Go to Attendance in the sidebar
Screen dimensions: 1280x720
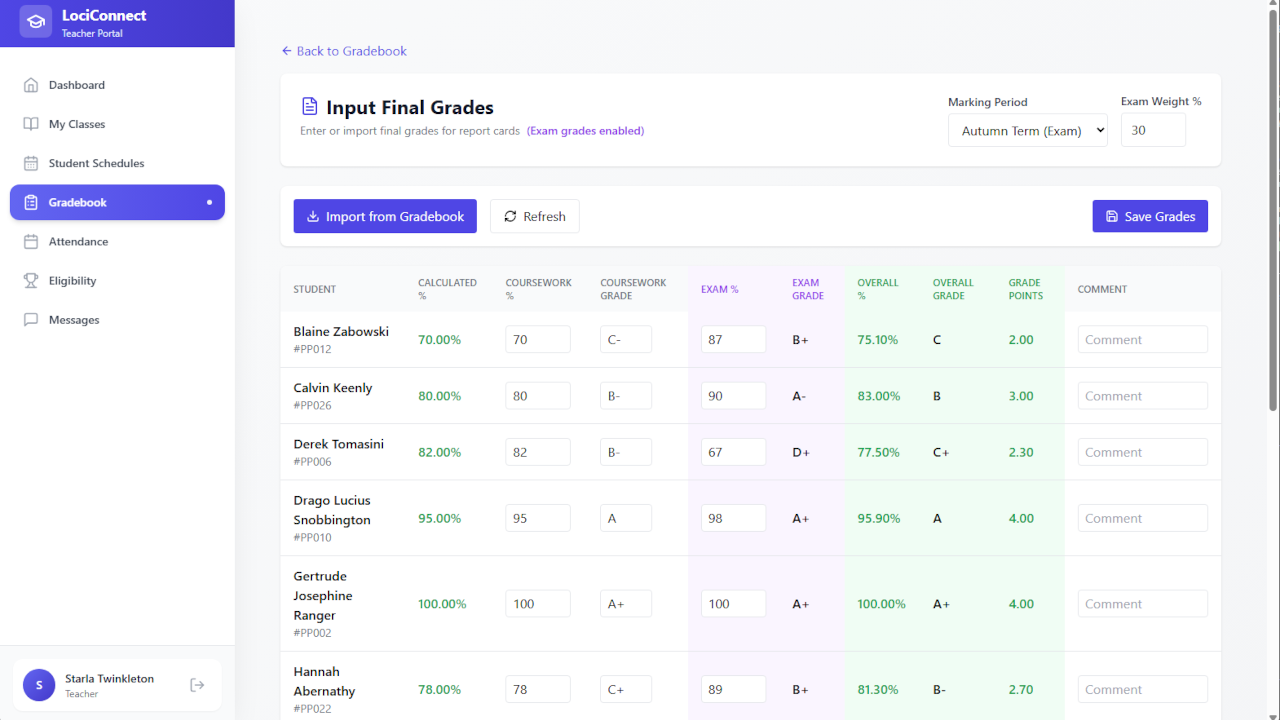78,242
